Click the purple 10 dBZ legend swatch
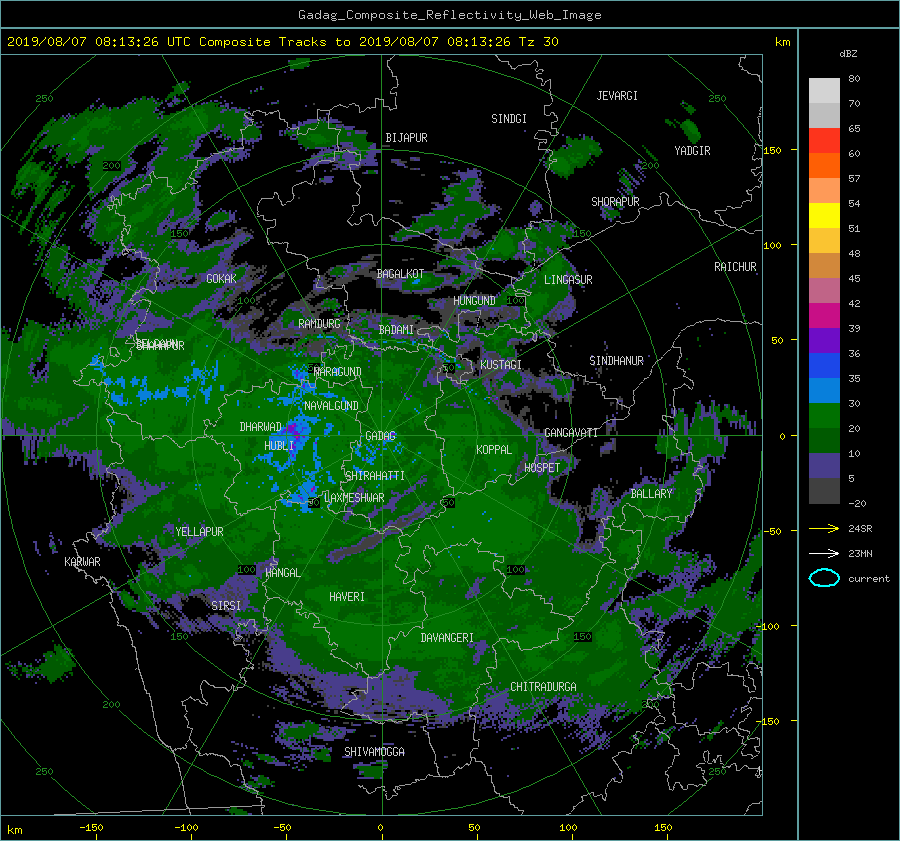This screenshot has height=841, width=900. tap(824, 465)
